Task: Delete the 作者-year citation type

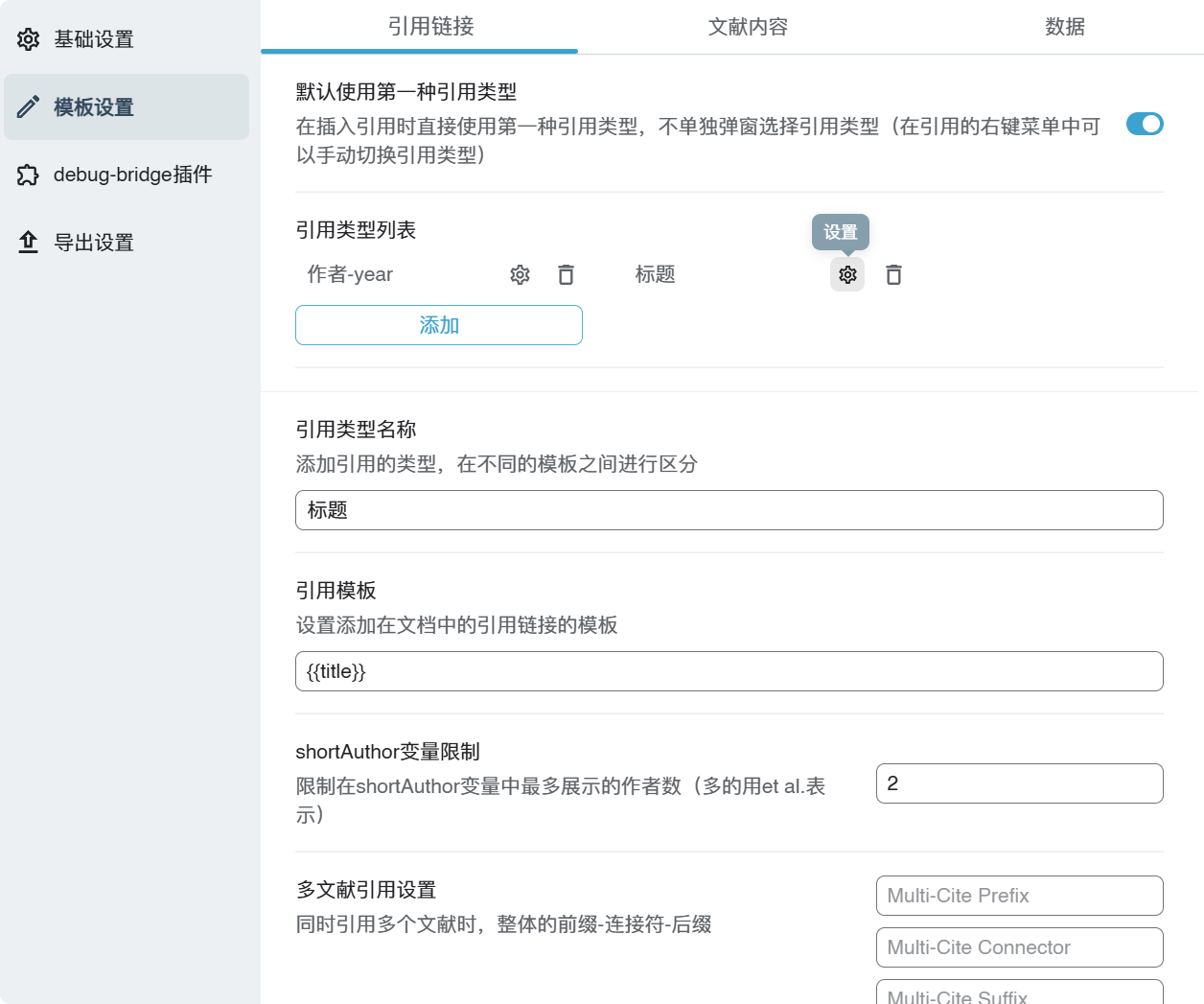Action: pos(566,275)
